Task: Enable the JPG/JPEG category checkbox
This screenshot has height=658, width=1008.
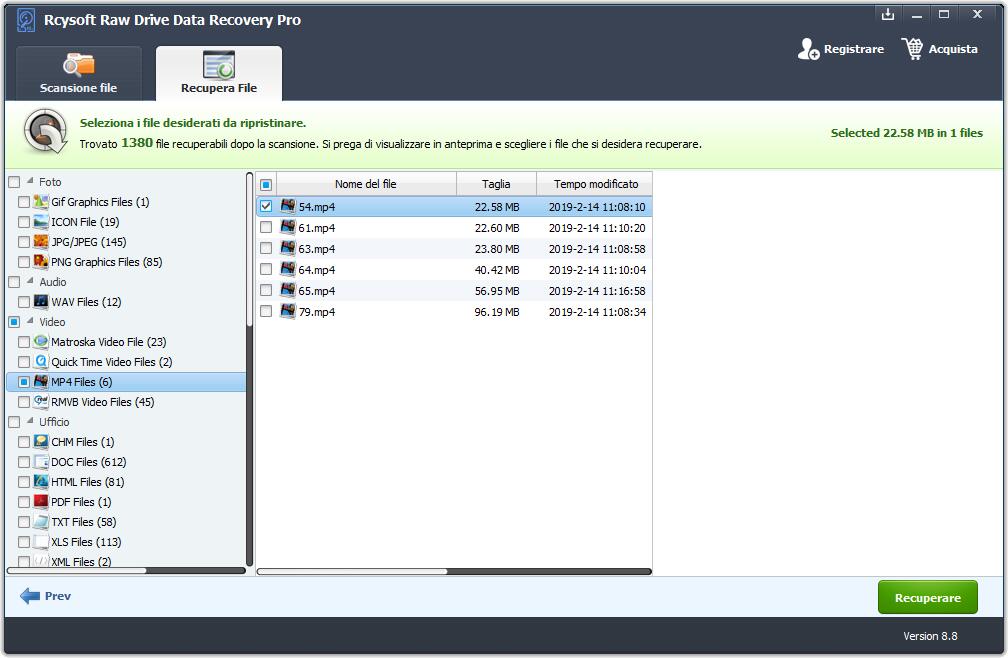Action: tap(24, 242)
